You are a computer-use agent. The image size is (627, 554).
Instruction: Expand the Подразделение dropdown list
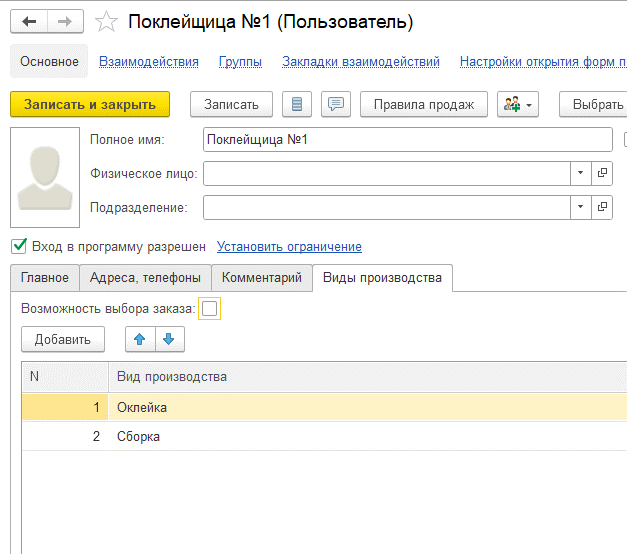point(580,207)
